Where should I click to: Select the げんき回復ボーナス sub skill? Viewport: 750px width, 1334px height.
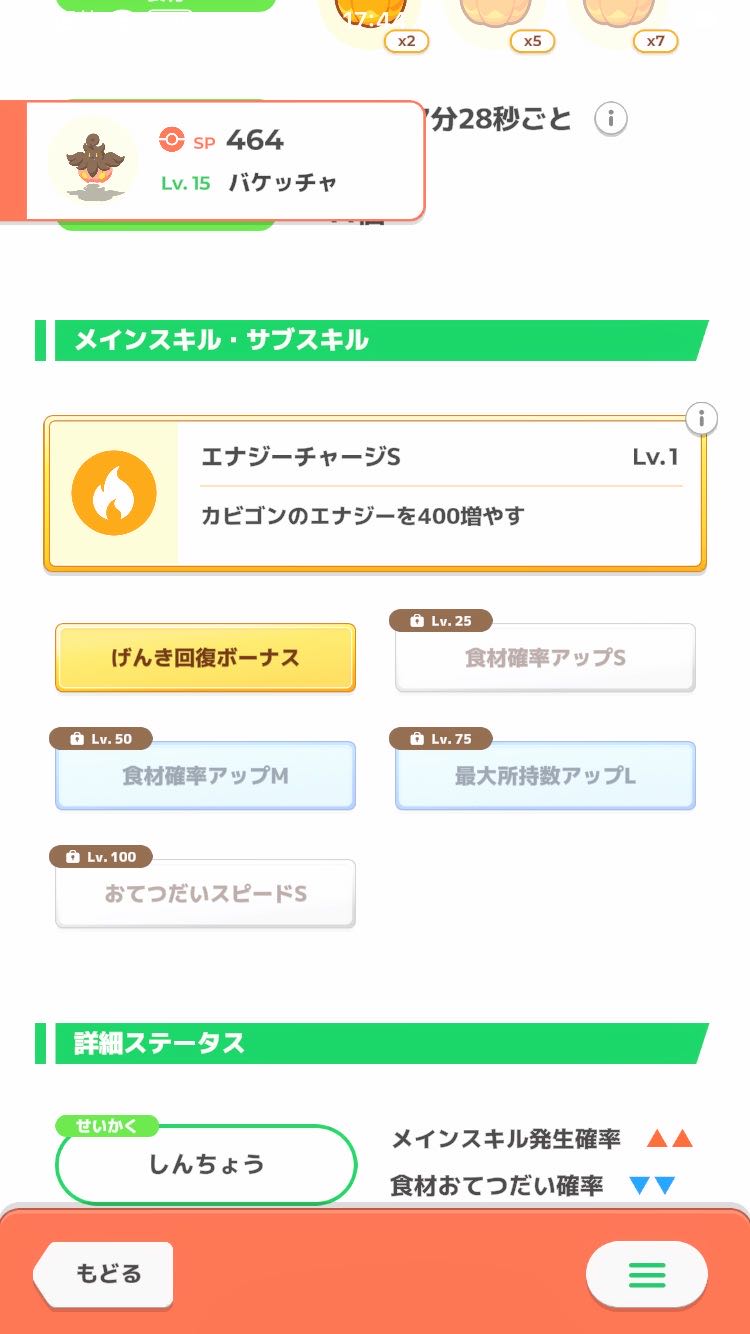(x=205, y=658)
